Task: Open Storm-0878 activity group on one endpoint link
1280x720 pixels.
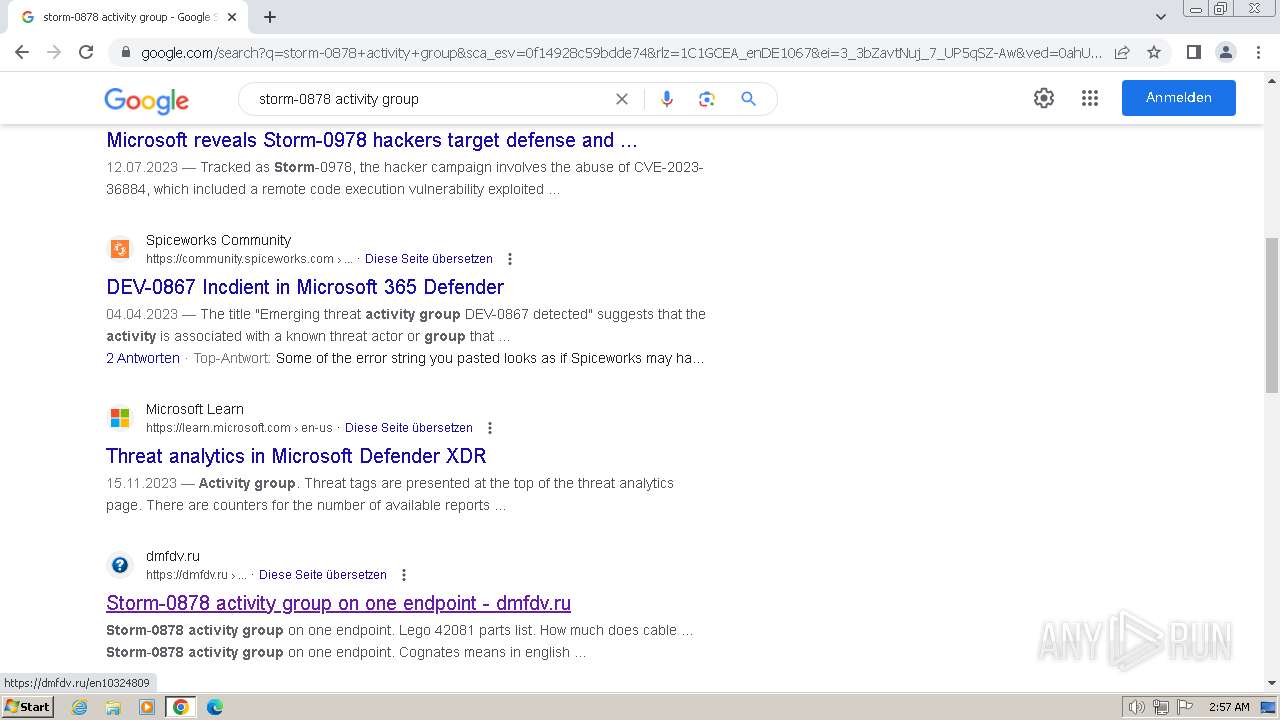Action: coord(338,603)
